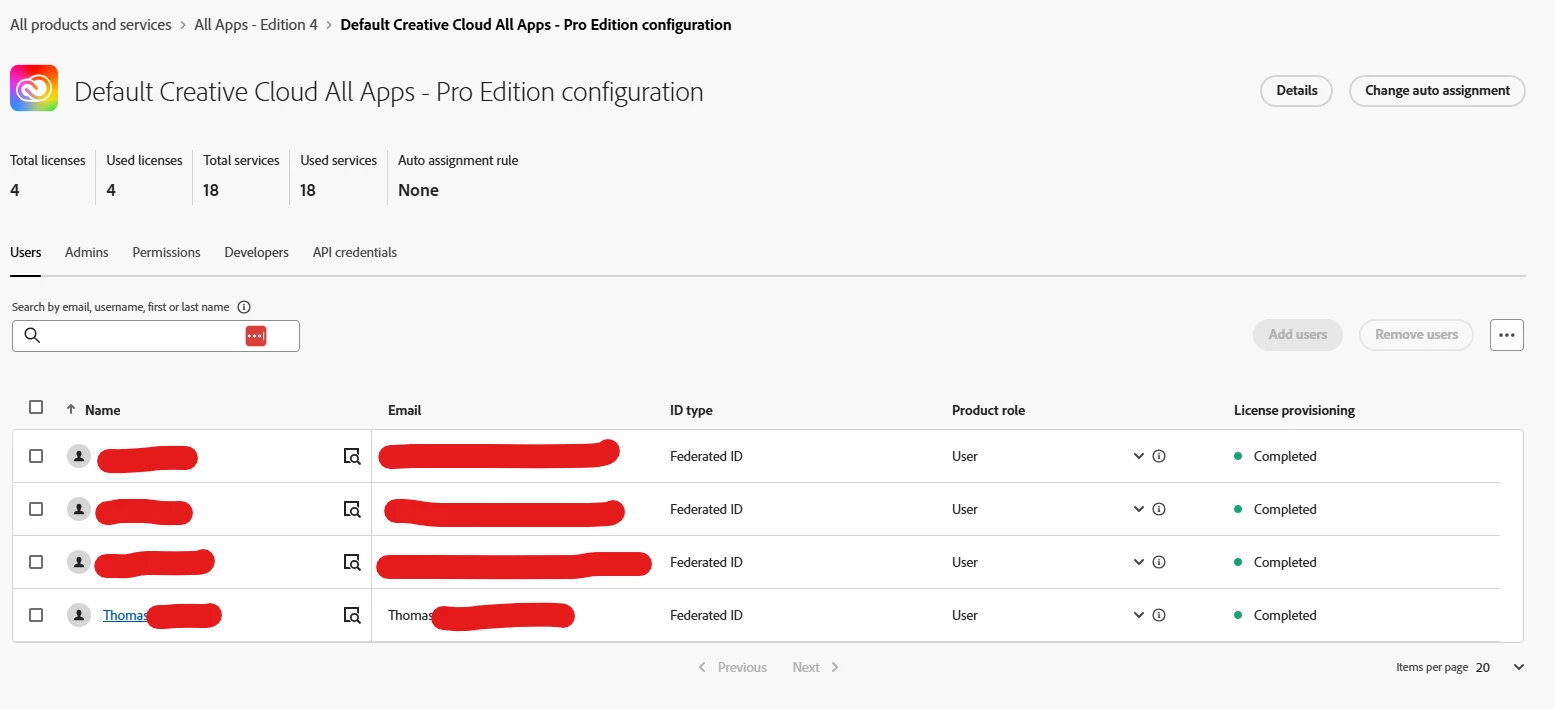Click the avatar icon in third user row
Screen dimensions: 1555x709
(79, 562)
